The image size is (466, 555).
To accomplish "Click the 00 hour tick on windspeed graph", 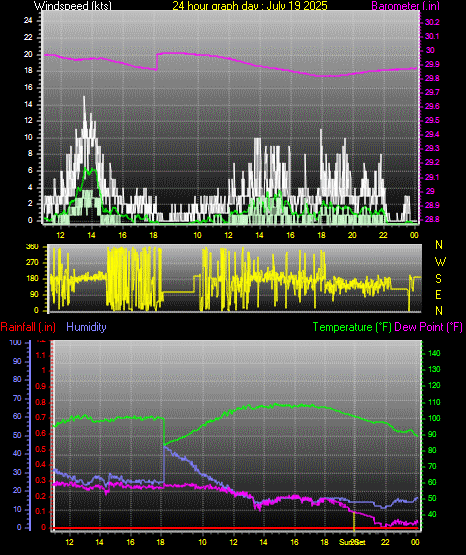I will (414, 235).
